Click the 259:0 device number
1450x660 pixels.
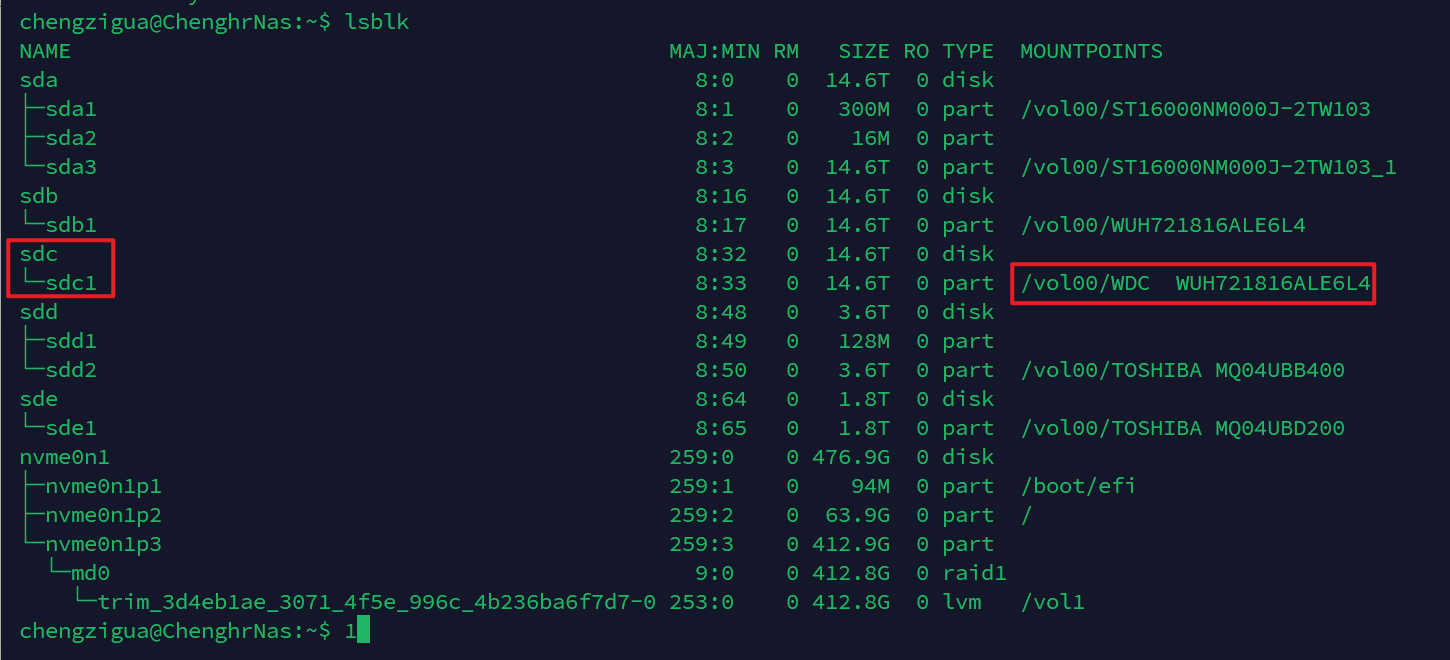(x=702, y=457)
